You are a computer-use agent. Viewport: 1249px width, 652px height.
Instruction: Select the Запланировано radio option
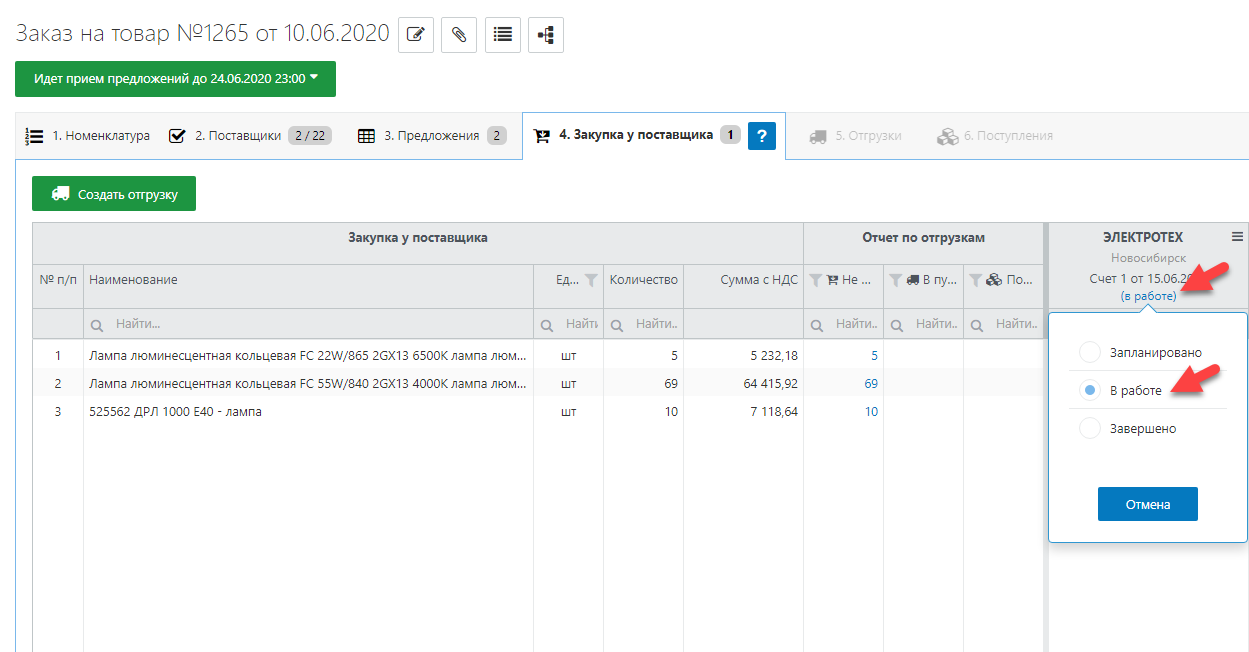[x=1090, y=352]
